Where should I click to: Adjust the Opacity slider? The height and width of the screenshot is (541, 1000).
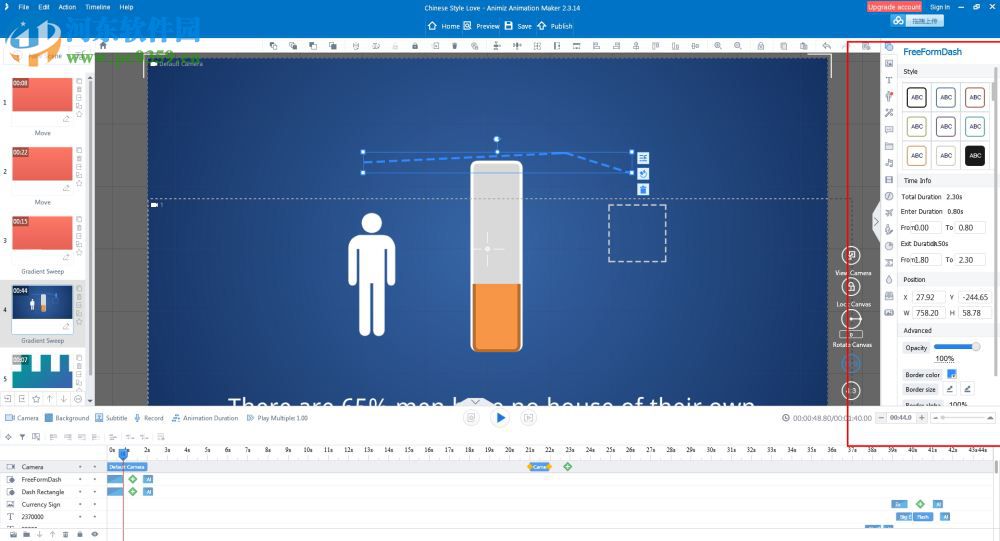957,347
